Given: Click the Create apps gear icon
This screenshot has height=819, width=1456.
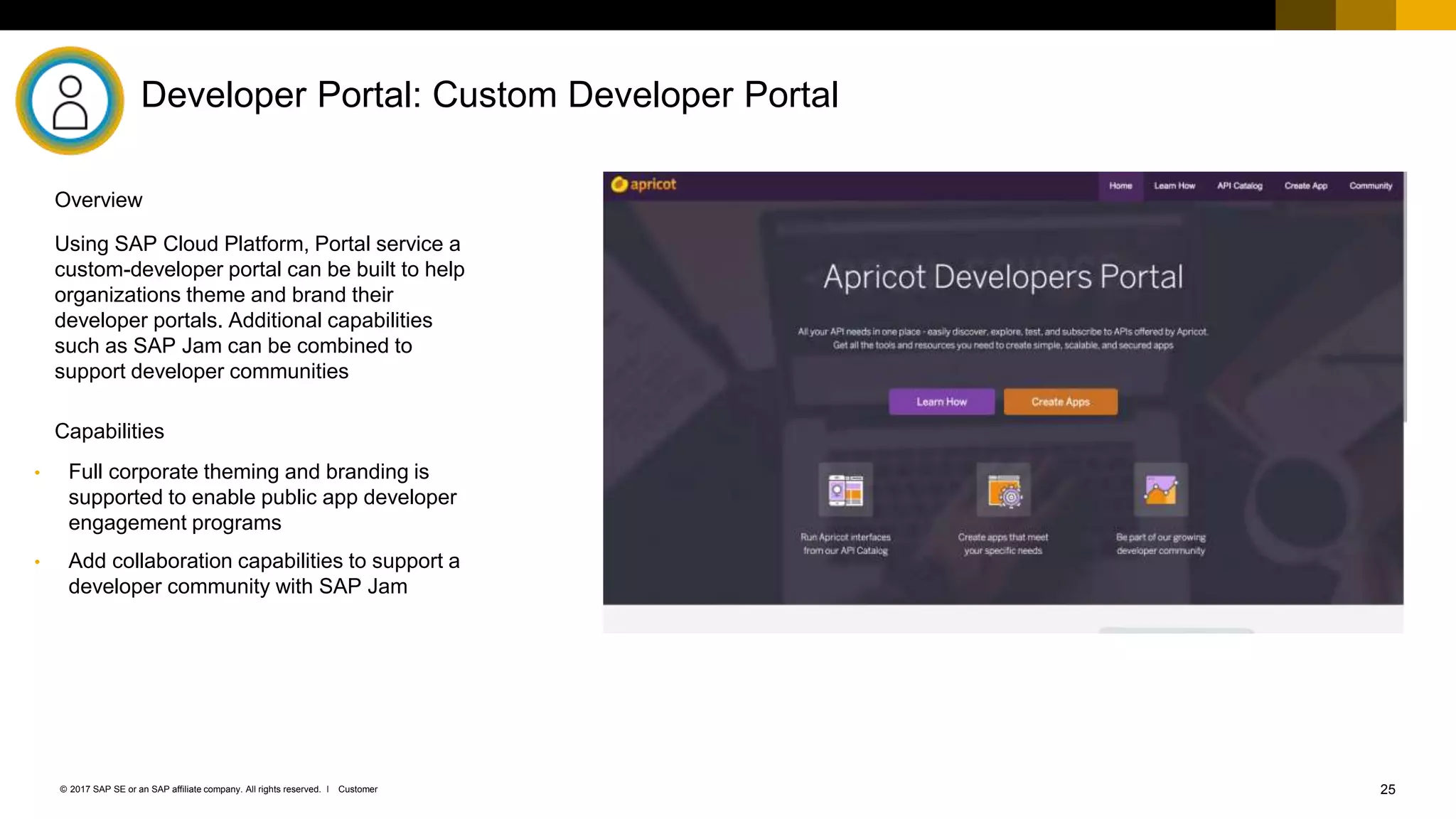Looking at the screenshot, I should pyautogui.click(x=1003, y=490).
